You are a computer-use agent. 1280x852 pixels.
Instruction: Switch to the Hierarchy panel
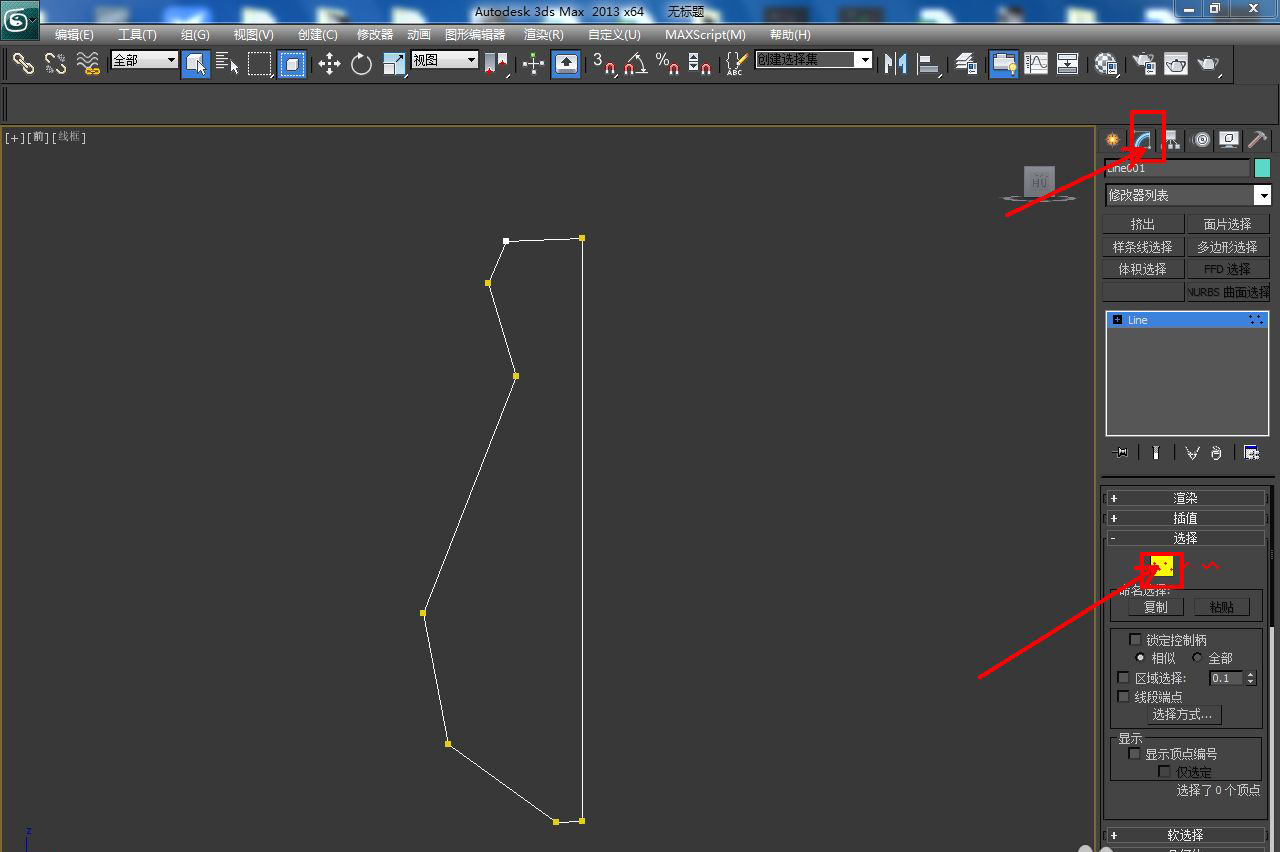coord(1172,140)
